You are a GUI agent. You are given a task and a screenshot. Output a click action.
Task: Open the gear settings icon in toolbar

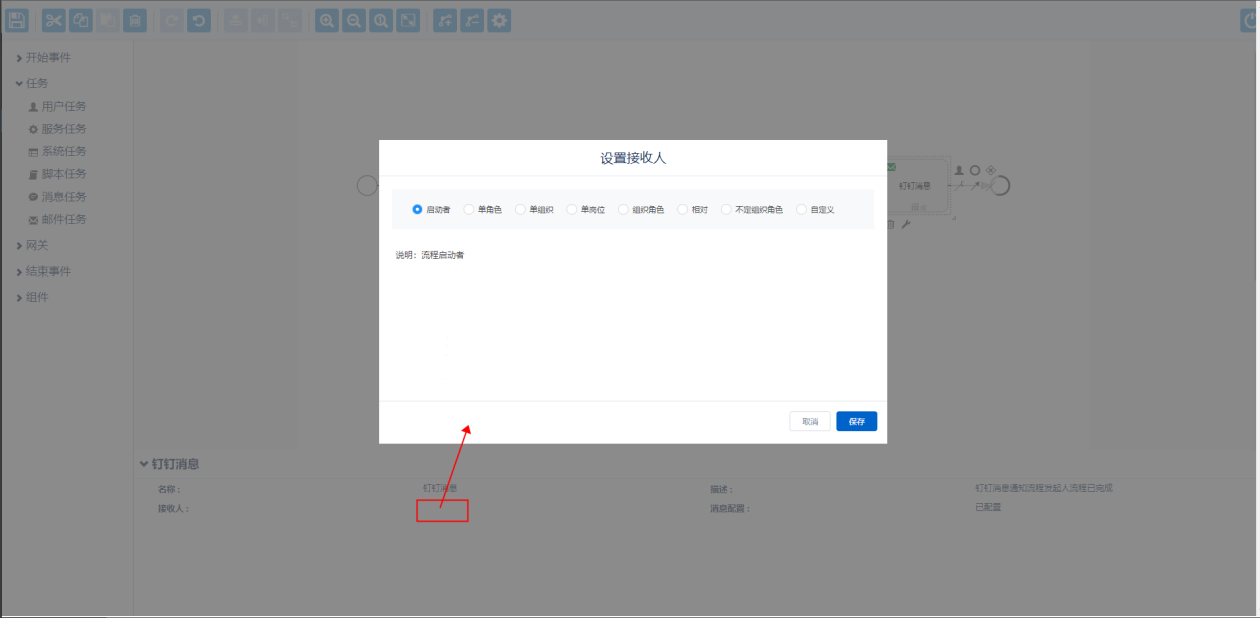pyautogui.click(x=499, y=20)
